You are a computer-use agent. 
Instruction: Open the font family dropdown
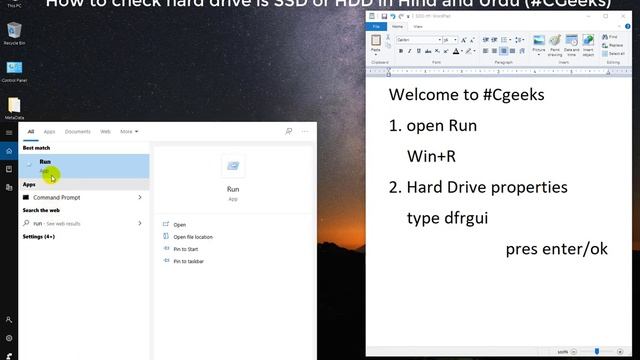tap(440, 40)
